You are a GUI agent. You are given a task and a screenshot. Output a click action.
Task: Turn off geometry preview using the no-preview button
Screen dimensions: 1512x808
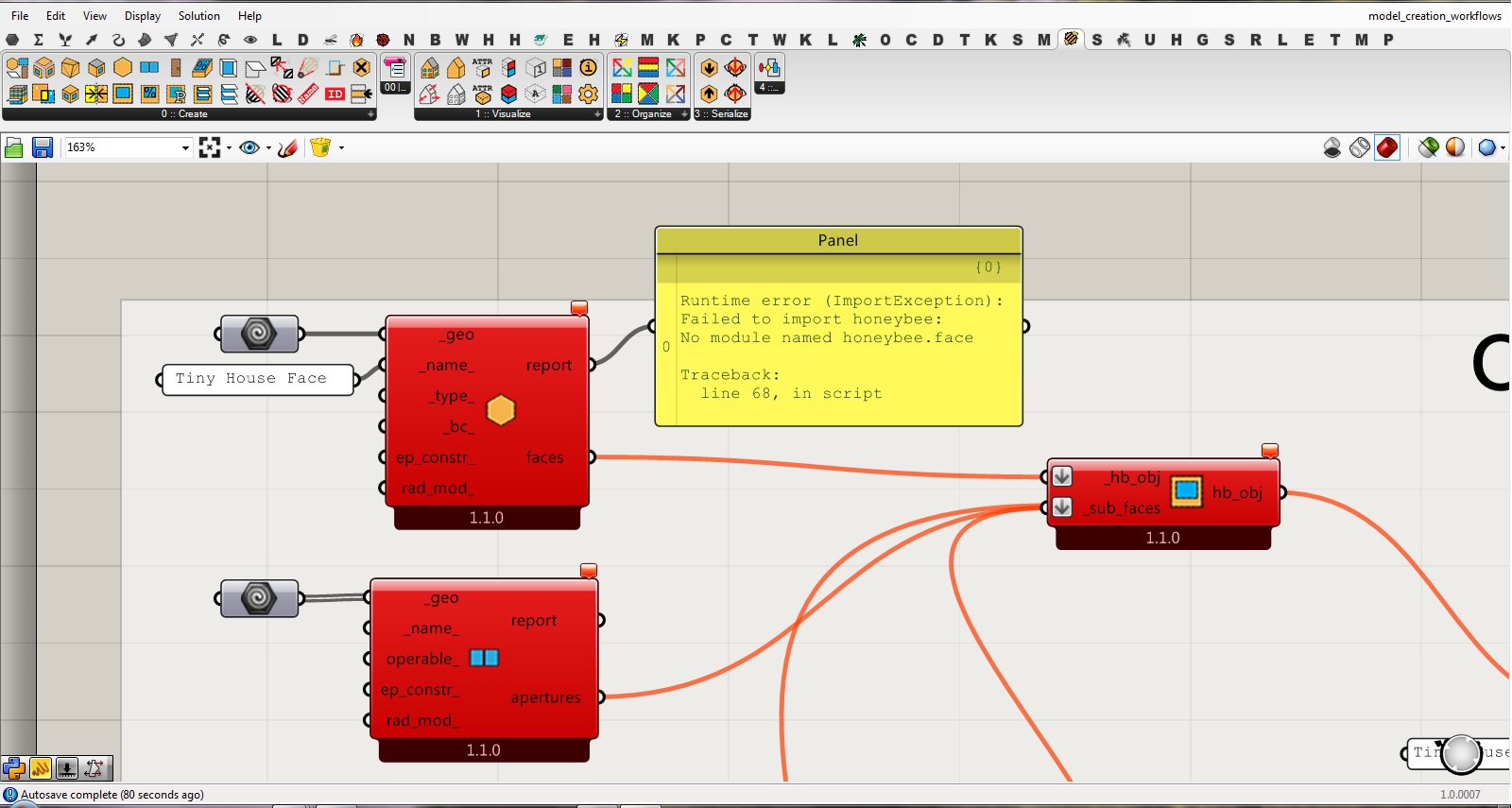(1332, 147)
